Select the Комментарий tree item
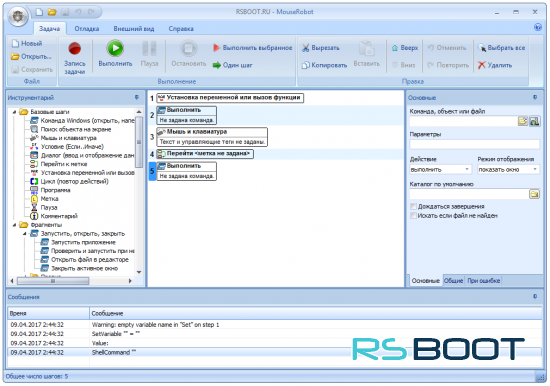The height and width of the screenshot is (386, 550). pos(54,216)
